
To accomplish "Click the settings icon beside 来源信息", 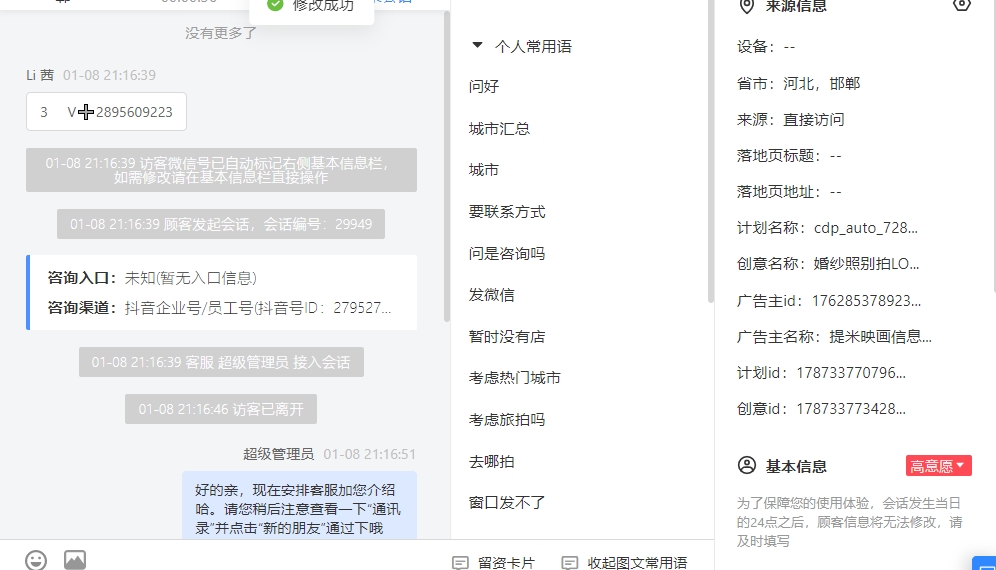I will click(x=962, y=5).
